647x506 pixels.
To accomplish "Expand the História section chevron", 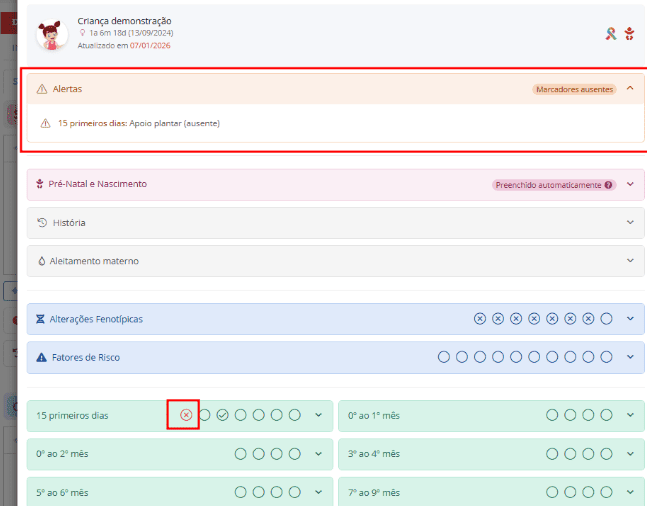I will [629, 222].
